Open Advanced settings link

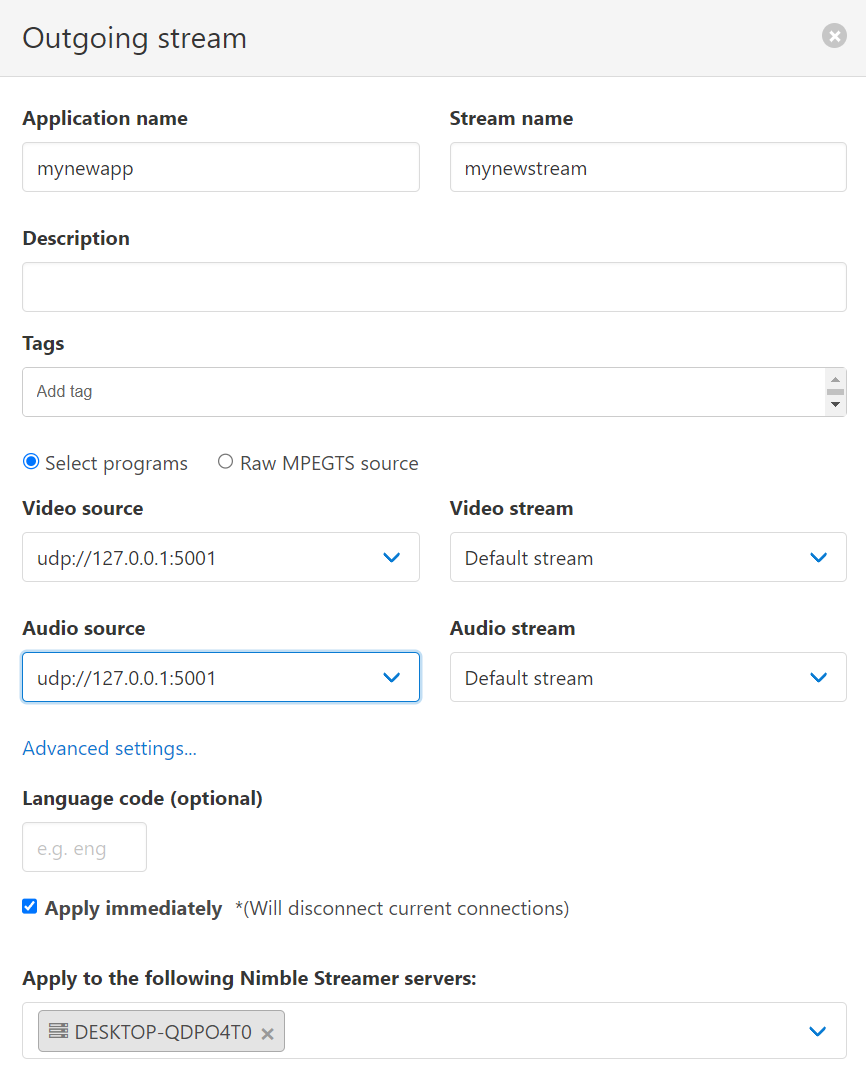click(109, 748)
